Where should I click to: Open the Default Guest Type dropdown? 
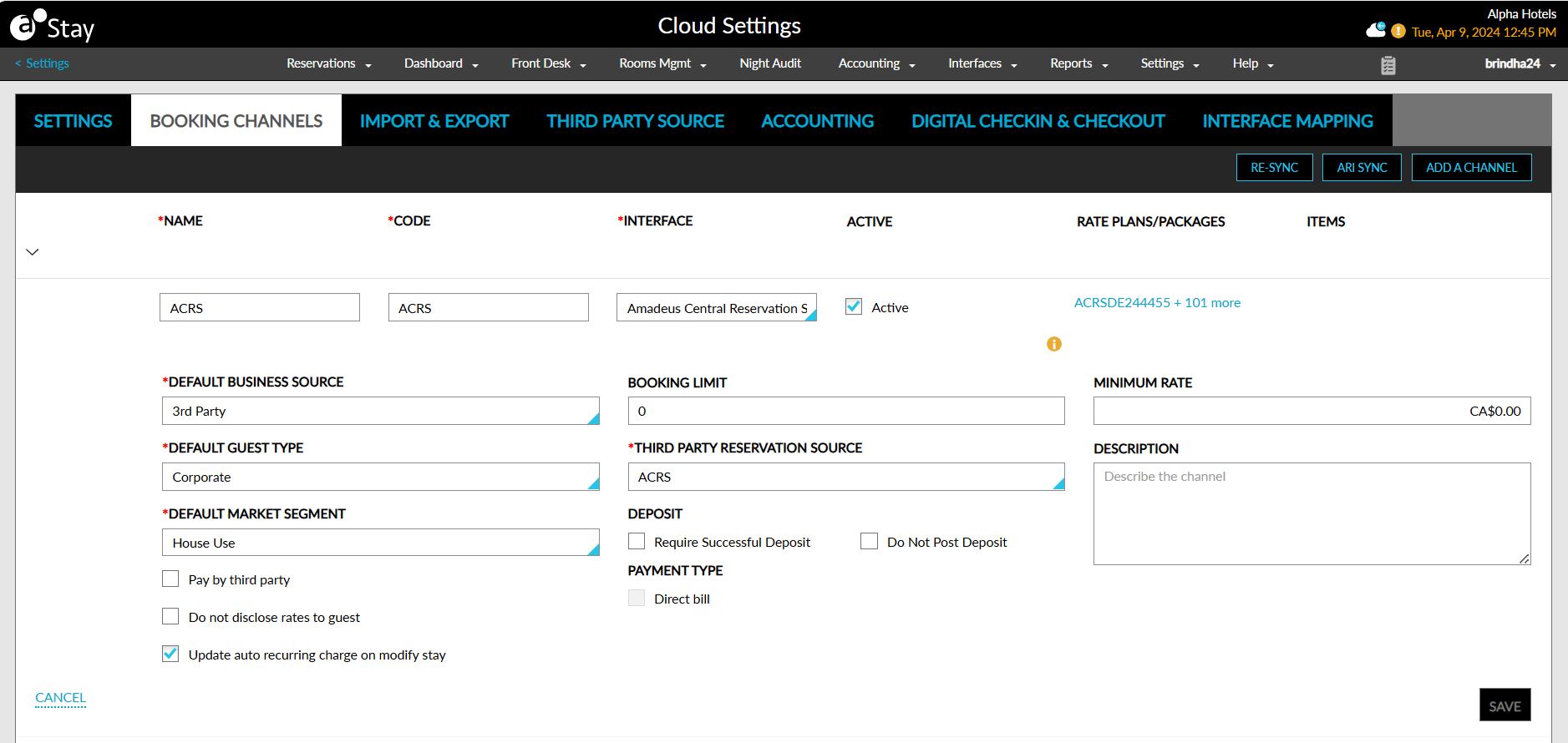(x=380, y=477)
